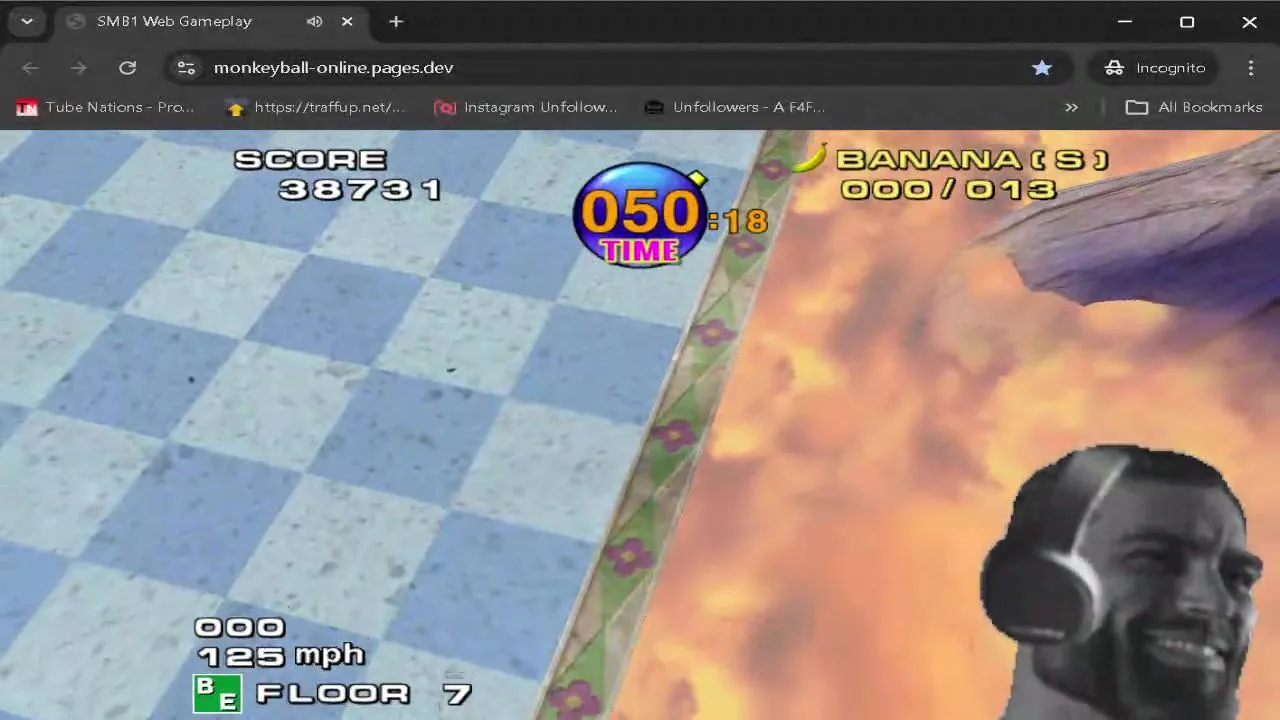The image size is (1280, 720).
Task: Open the Unfollowers - A F4F bookmark
Action: 735,107
